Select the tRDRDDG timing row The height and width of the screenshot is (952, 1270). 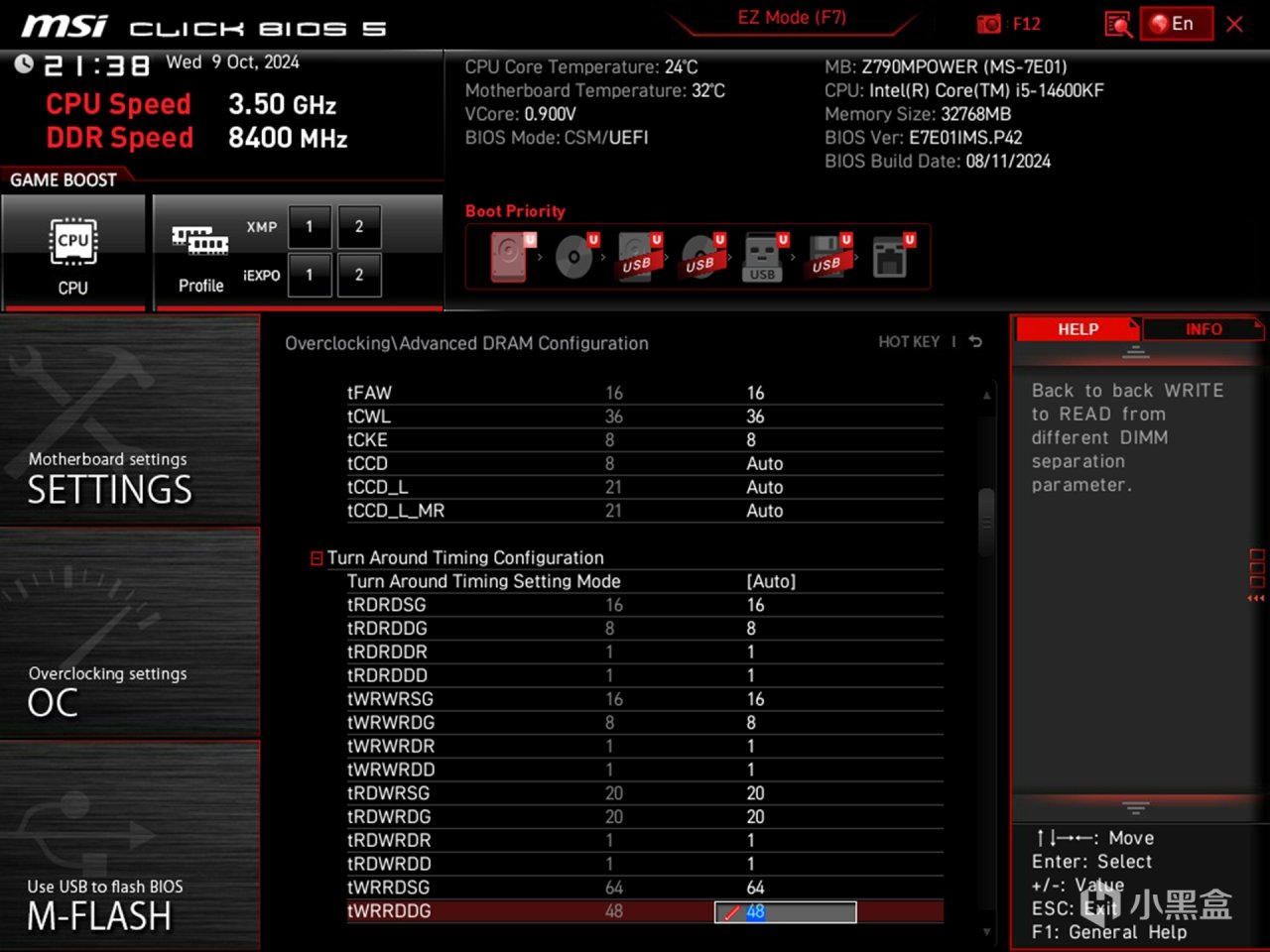[645, 629]
